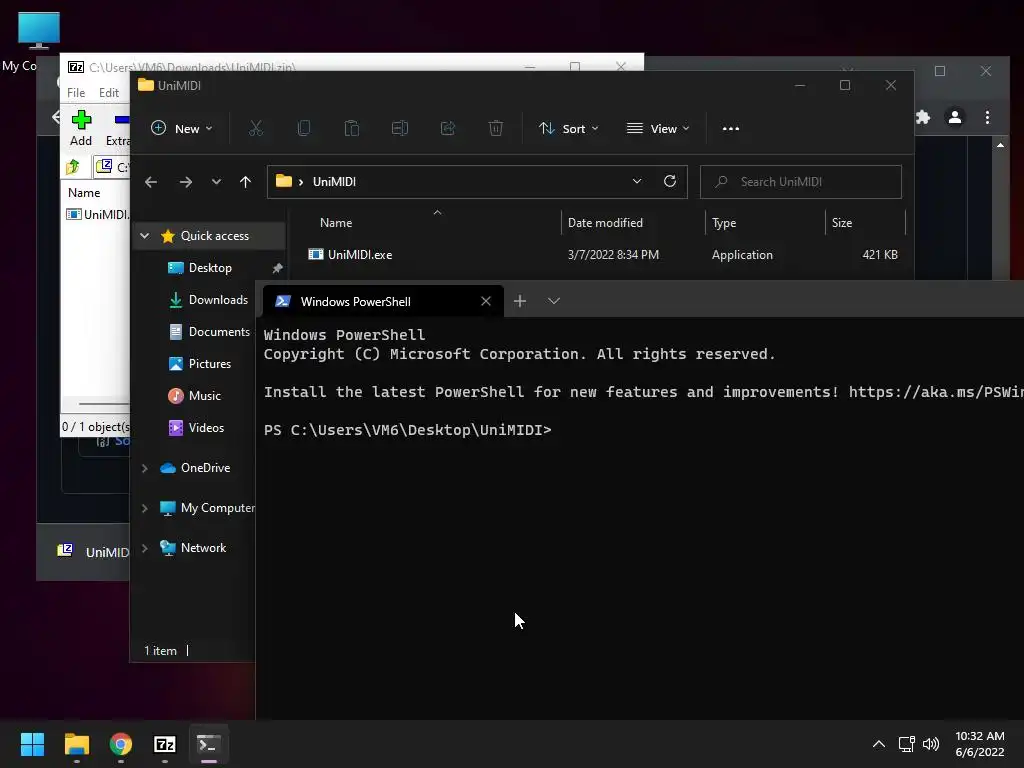Select Desktop in Quick access

coord(210,268)
